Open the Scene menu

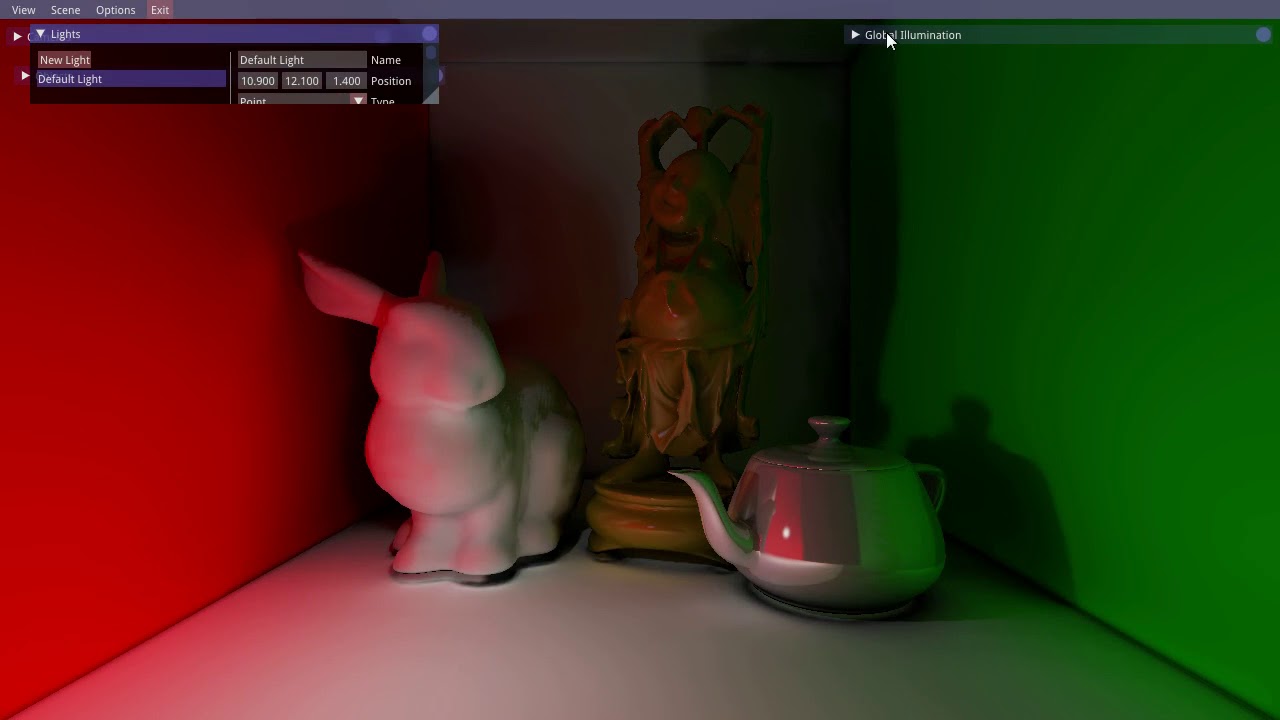[65, 10]
